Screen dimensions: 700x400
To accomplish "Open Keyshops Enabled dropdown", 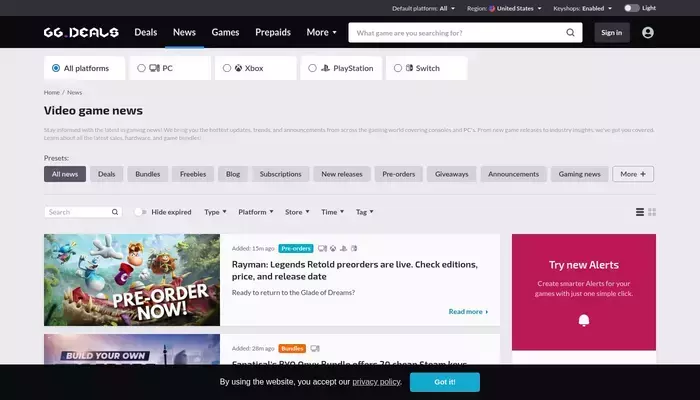I will (x=583, y=8).
